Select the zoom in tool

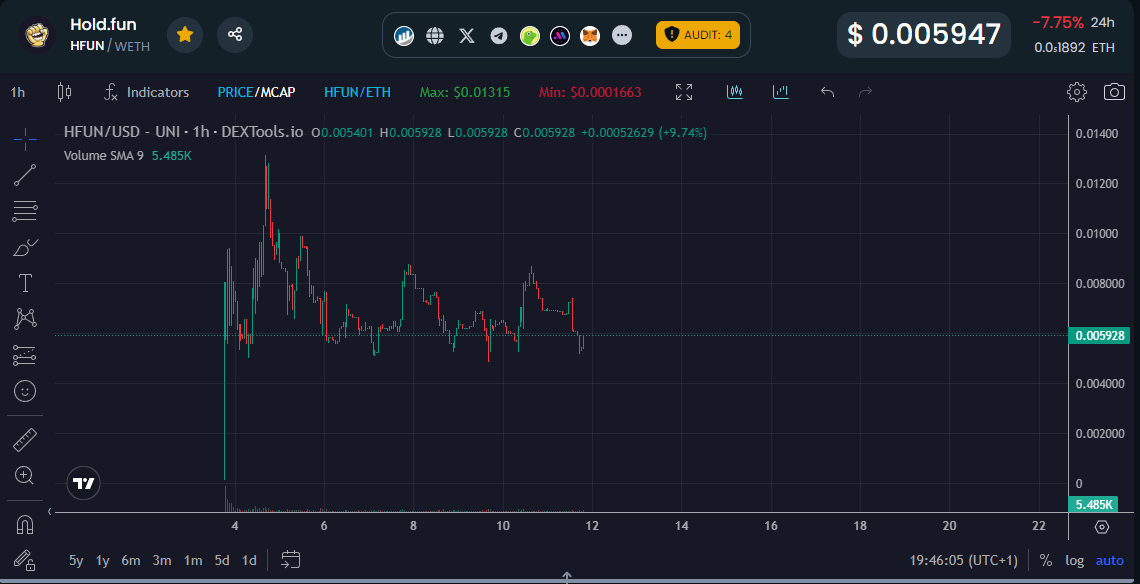pyautogui.click(x=25, y=476)
